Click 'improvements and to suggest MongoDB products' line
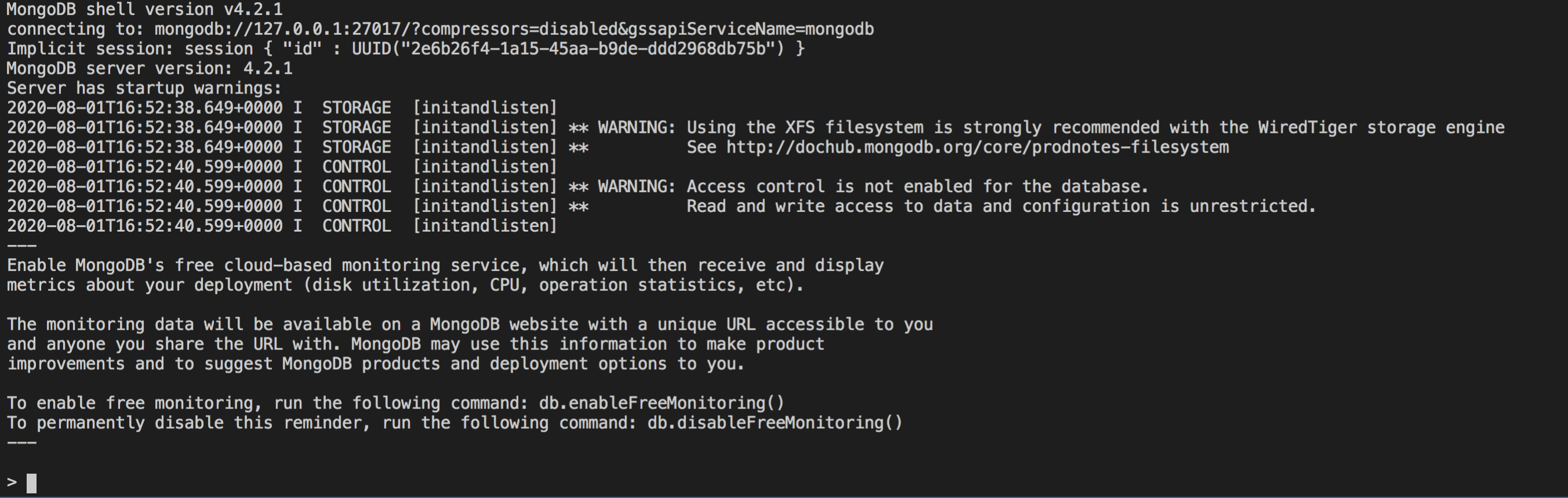The height and width of the screenshot is (498, 1568). [376, 364]
